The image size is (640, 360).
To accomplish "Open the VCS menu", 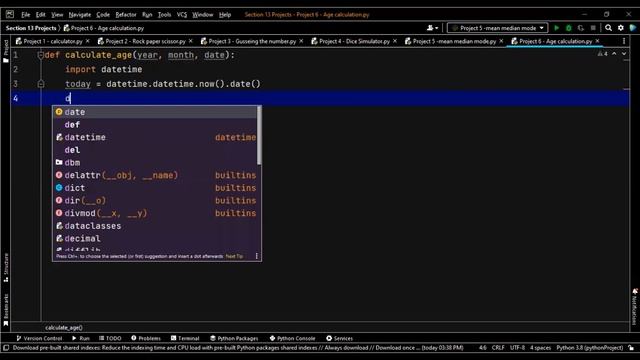I will pyautogui.click(x=182, y=15).
